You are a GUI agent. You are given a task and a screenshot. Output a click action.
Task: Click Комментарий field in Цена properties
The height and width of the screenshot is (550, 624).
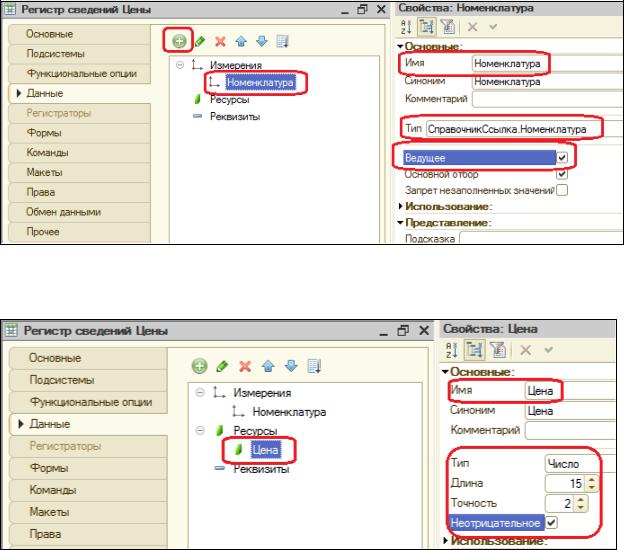click(571, 430)
